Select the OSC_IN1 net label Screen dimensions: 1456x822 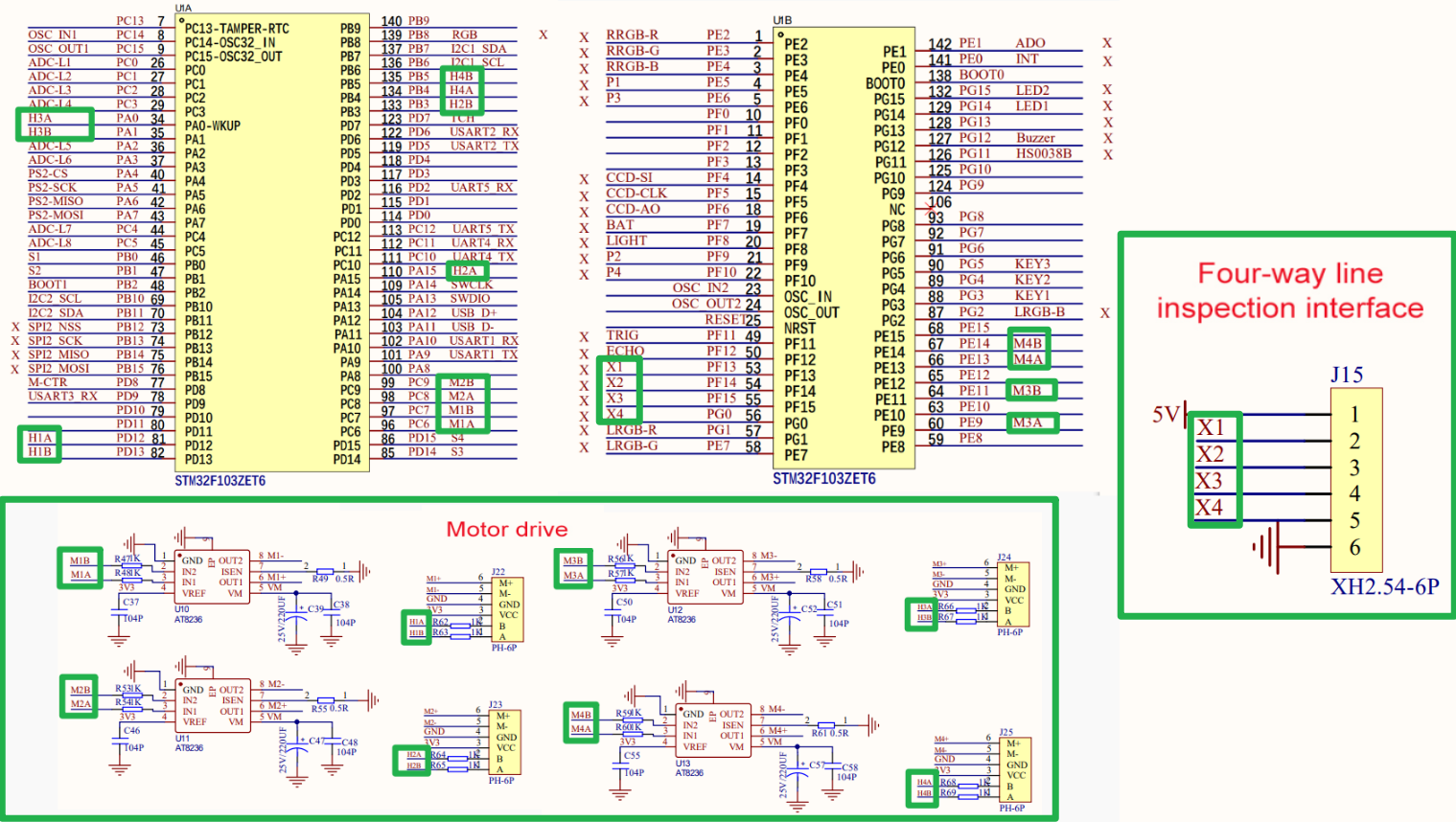pos(53,34)
